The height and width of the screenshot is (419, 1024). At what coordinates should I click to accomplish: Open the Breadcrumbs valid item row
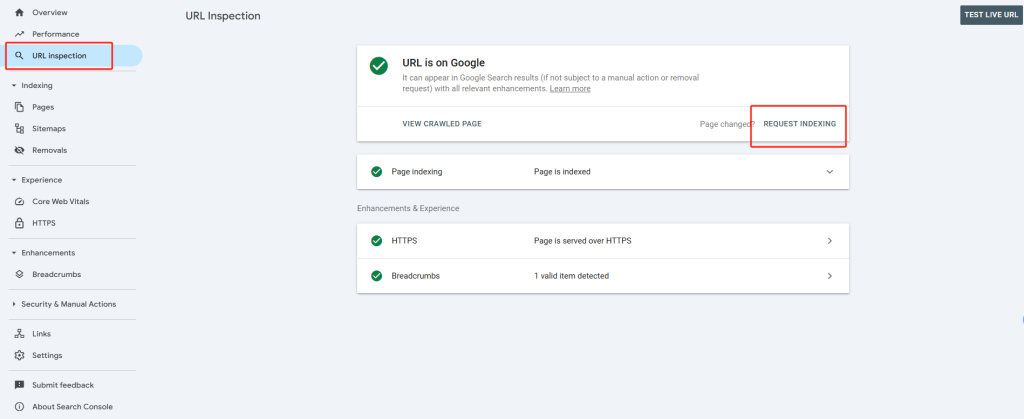coord(602,276)
